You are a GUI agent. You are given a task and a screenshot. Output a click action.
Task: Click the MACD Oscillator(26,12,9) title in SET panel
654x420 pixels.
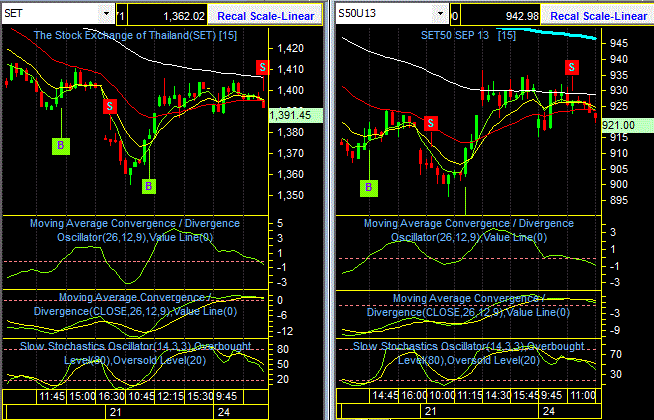[135, 230]
